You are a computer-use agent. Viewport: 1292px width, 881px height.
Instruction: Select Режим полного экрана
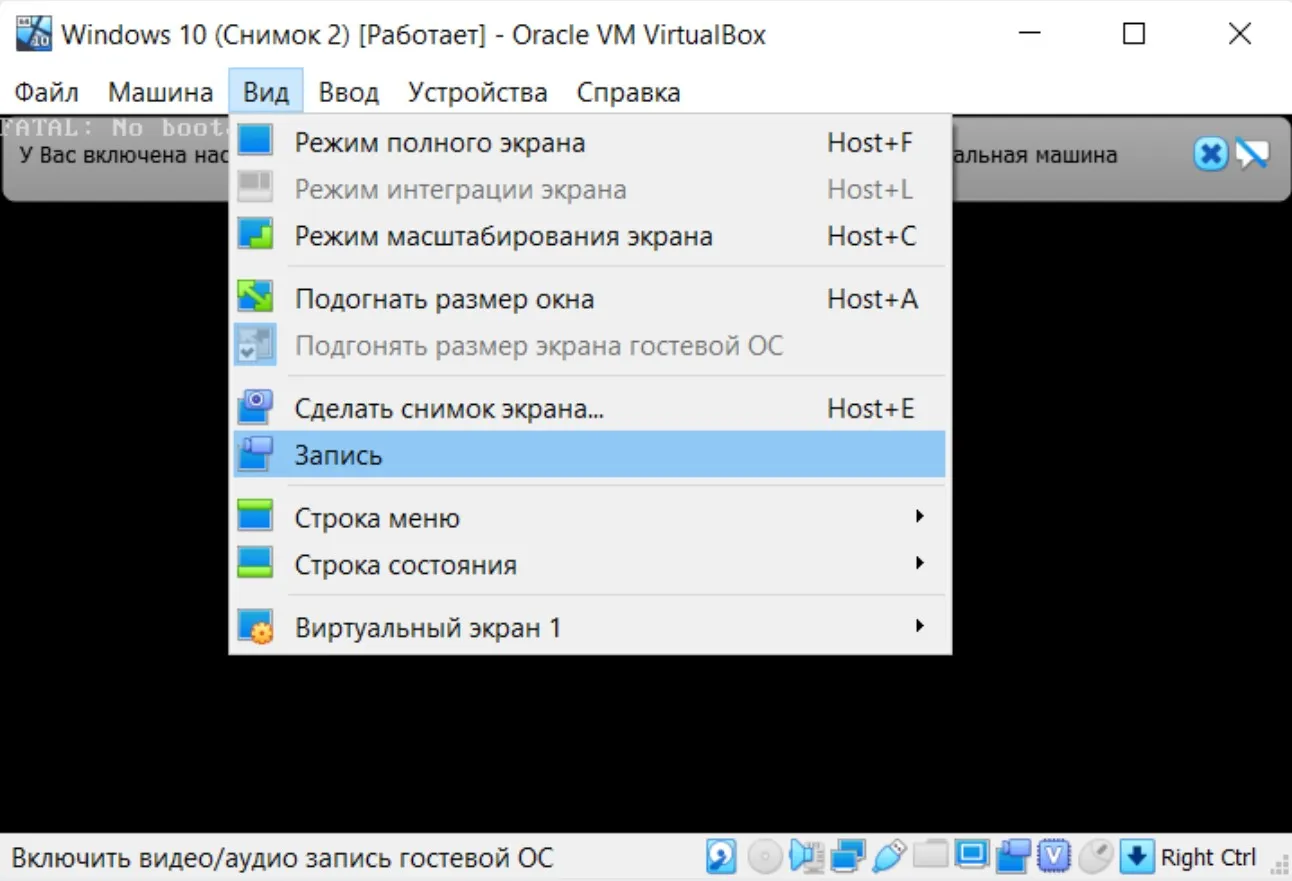tap(588, 143)
